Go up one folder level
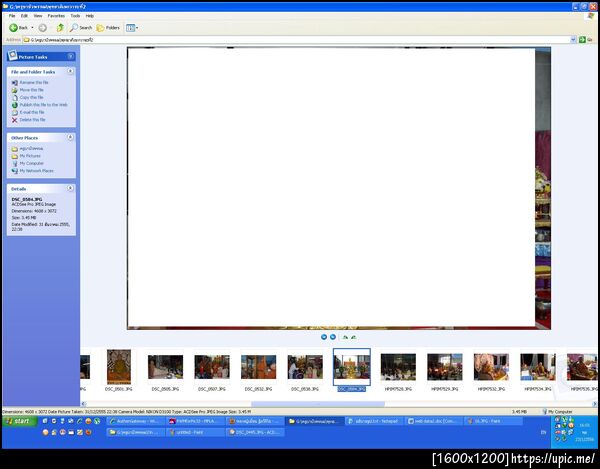 point(60,28)
